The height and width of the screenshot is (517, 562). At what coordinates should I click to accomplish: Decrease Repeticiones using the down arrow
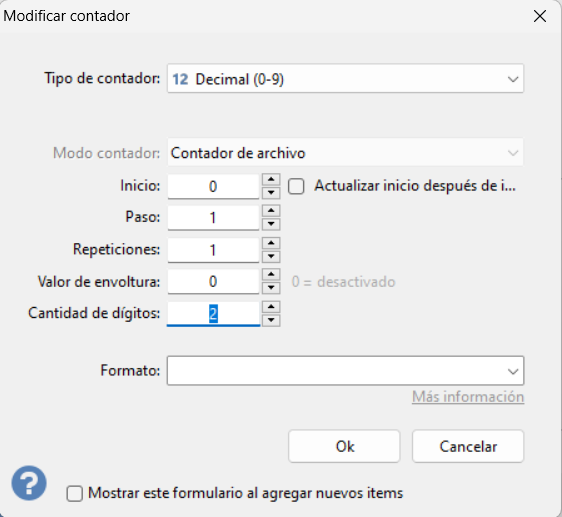tap(271, 257)
